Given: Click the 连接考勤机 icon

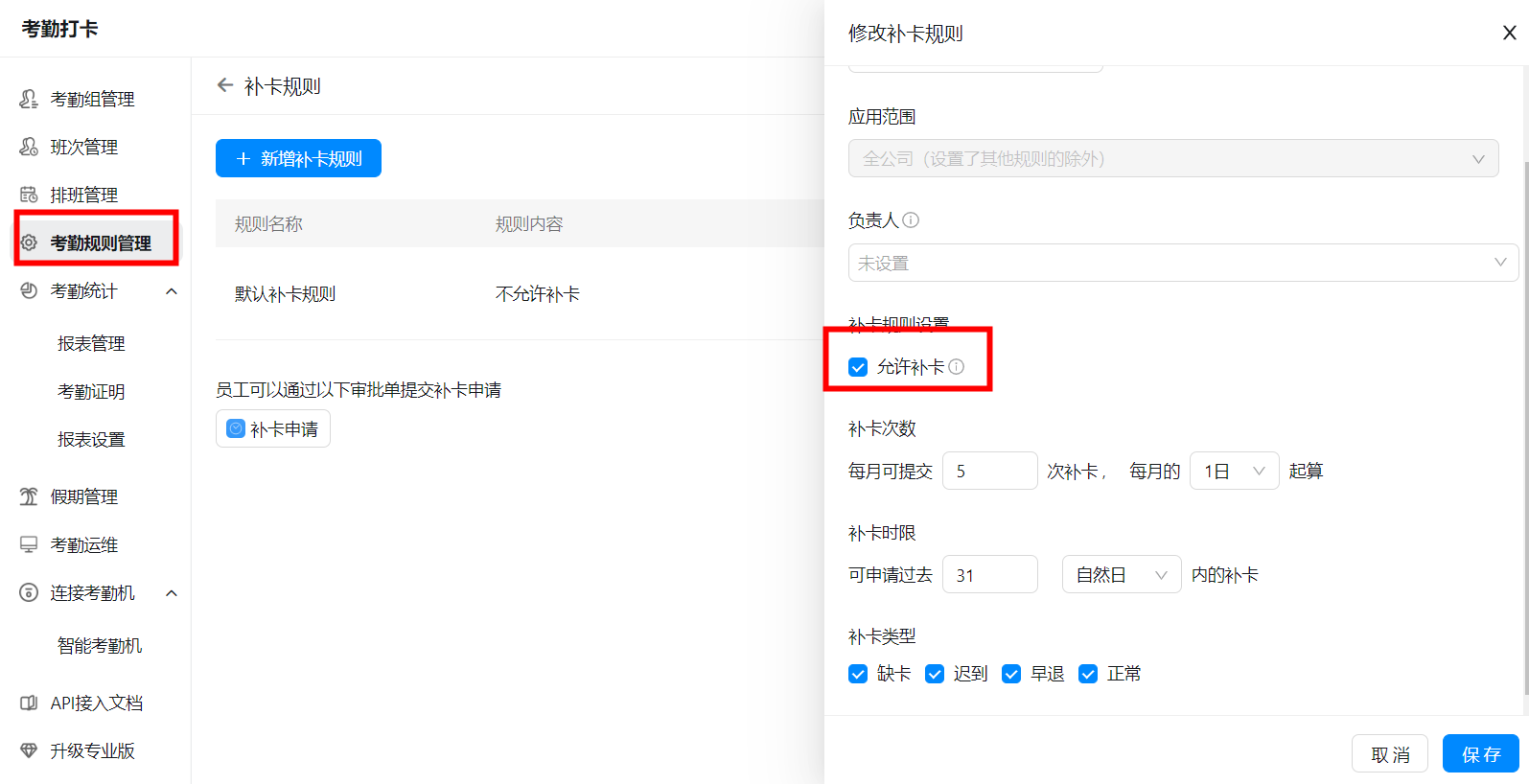Looking at the screenshot, I should (x=29, y=592).
